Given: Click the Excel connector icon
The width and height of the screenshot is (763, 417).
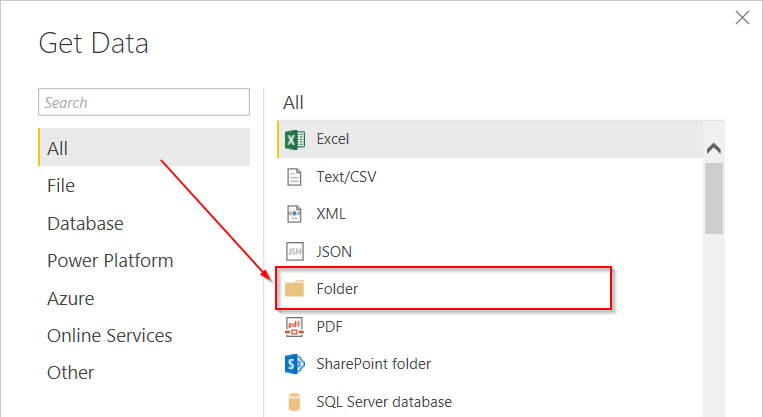Looking at the screenshot, I should click(294, 140).
